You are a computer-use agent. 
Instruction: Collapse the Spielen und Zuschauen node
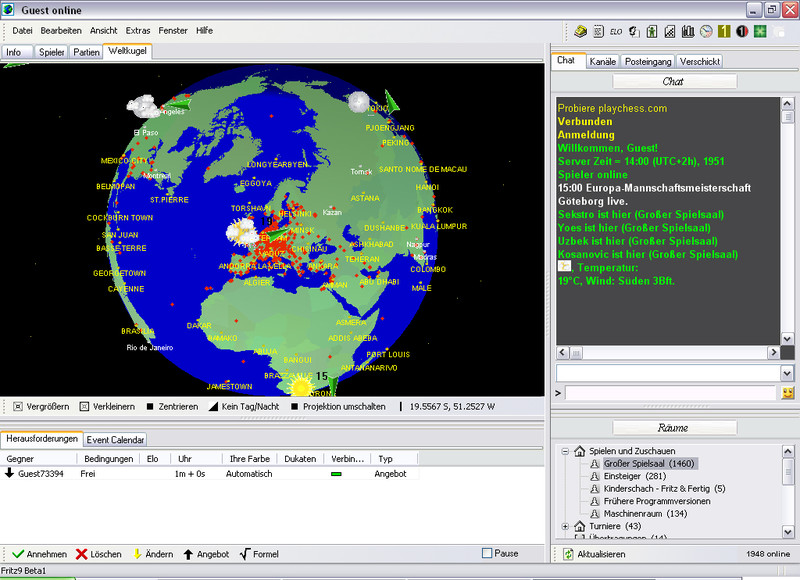tap(566, 451)
